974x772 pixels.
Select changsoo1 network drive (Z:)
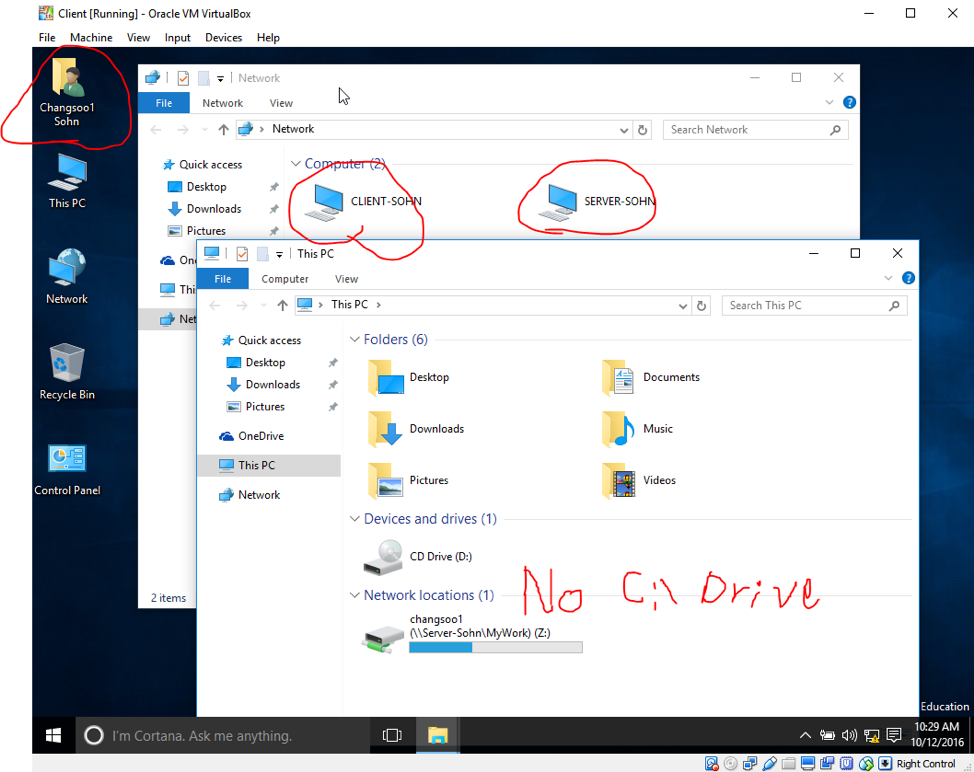[x=472, y=633]
